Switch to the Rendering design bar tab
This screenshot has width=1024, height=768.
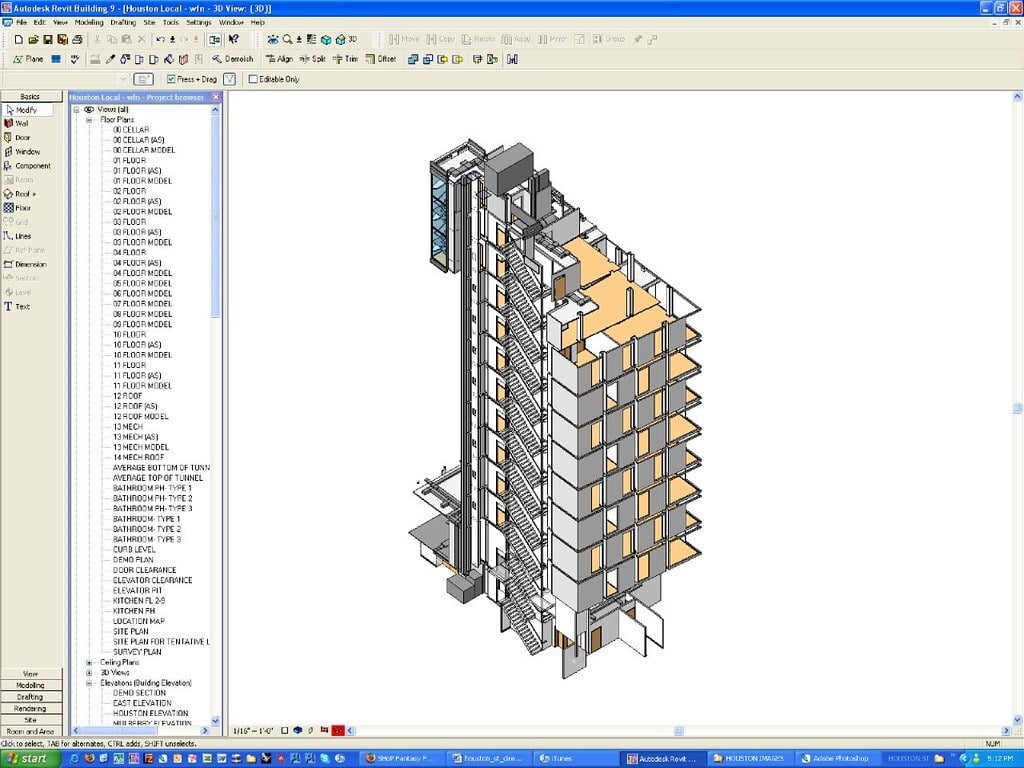(31, 709)
